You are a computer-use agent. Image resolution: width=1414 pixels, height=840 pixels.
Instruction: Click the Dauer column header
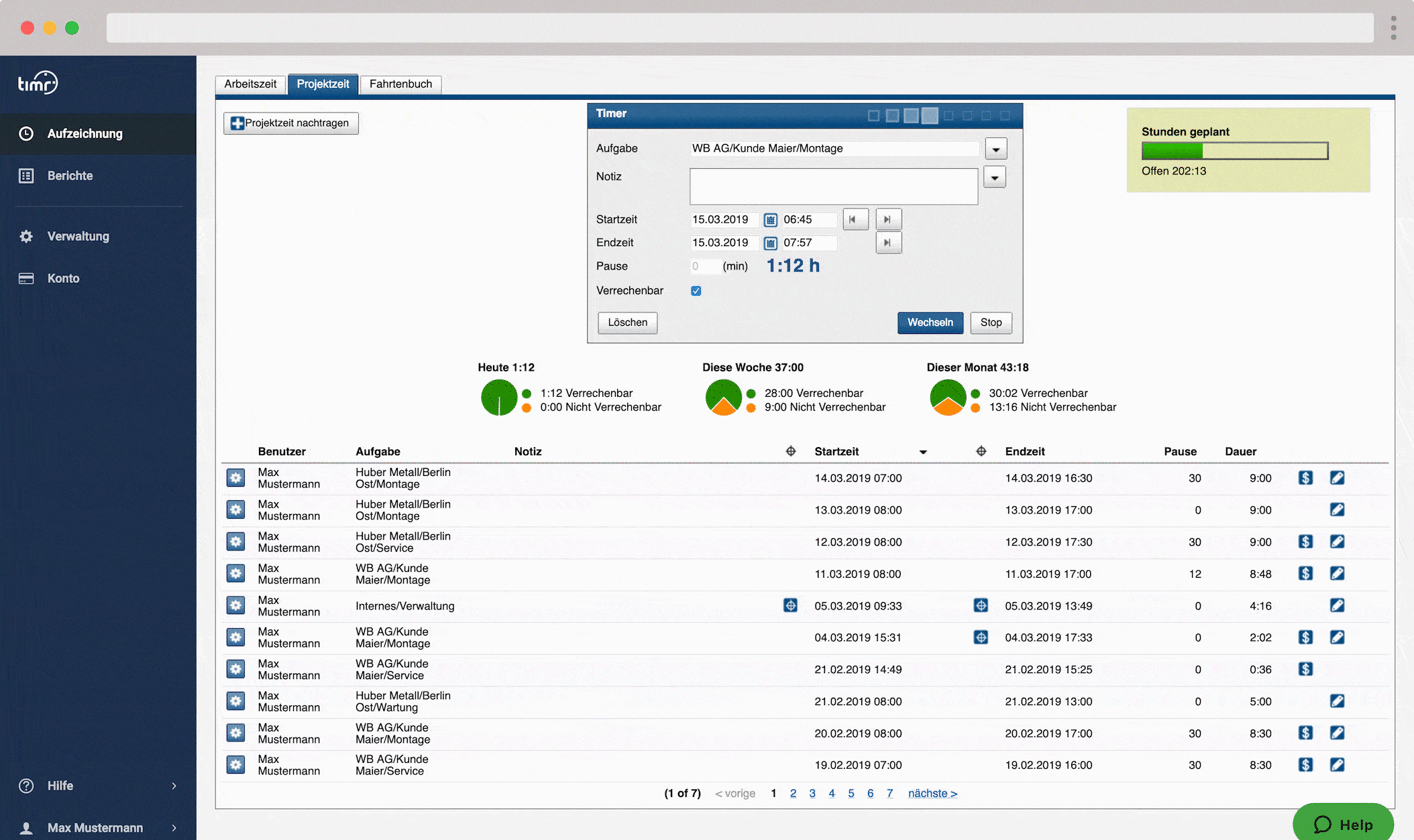click(1240, 451)
